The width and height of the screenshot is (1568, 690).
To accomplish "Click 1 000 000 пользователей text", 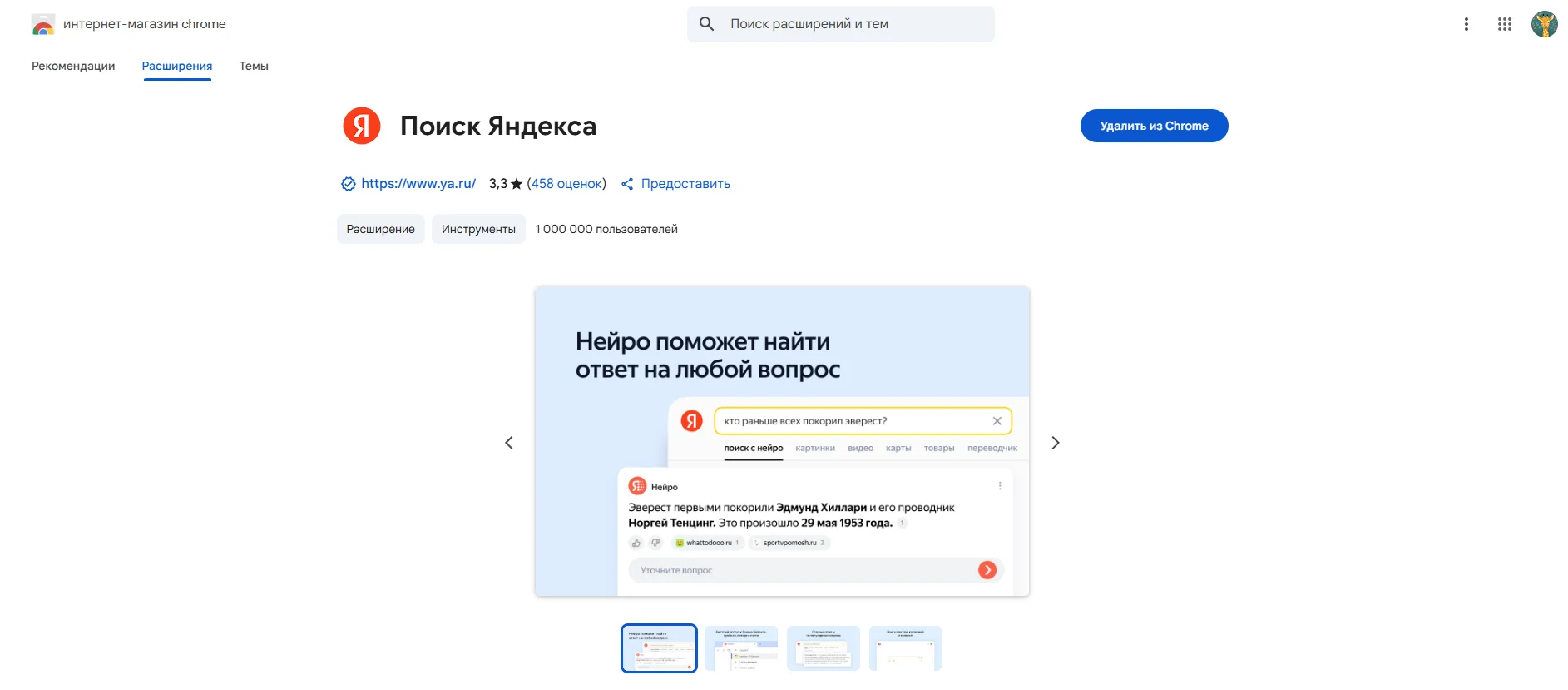I will [x=606, y=229].
